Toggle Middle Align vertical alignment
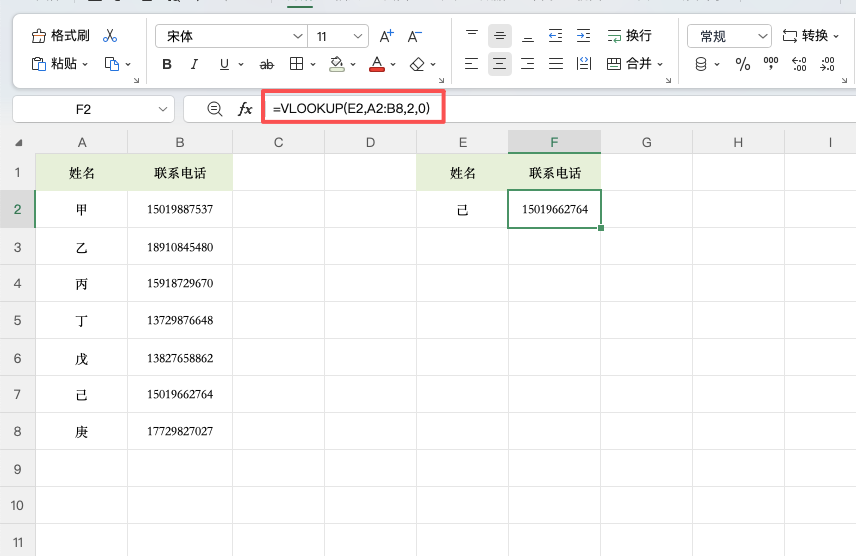The image size is (856, 556). click(500, 36)
